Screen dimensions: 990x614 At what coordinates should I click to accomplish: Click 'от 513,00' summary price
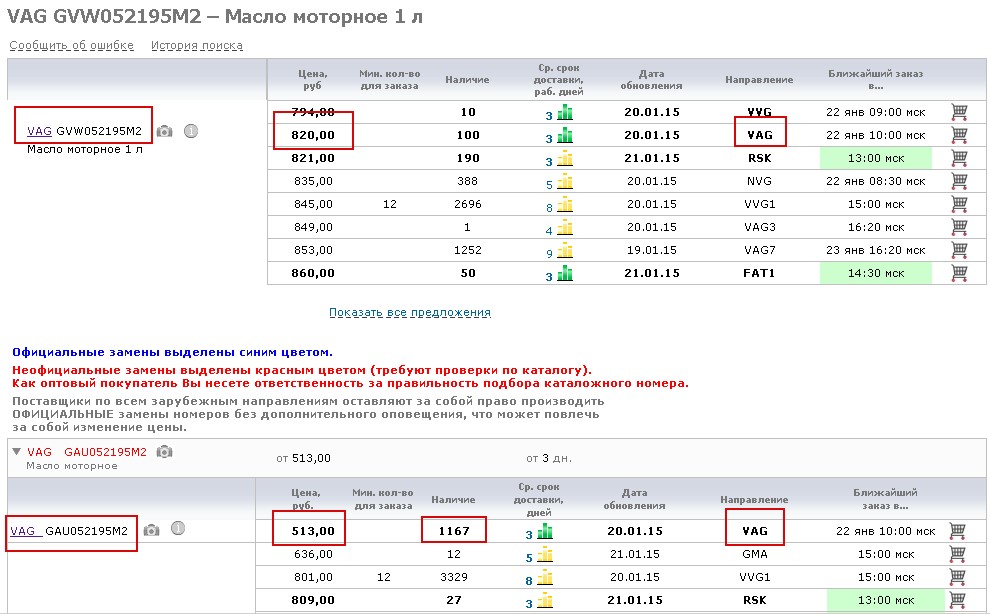[304, 458]
